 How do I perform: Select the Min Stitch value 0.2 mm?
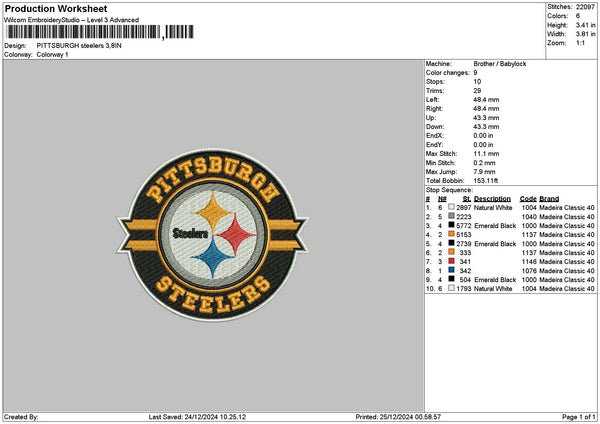(484, 163)
